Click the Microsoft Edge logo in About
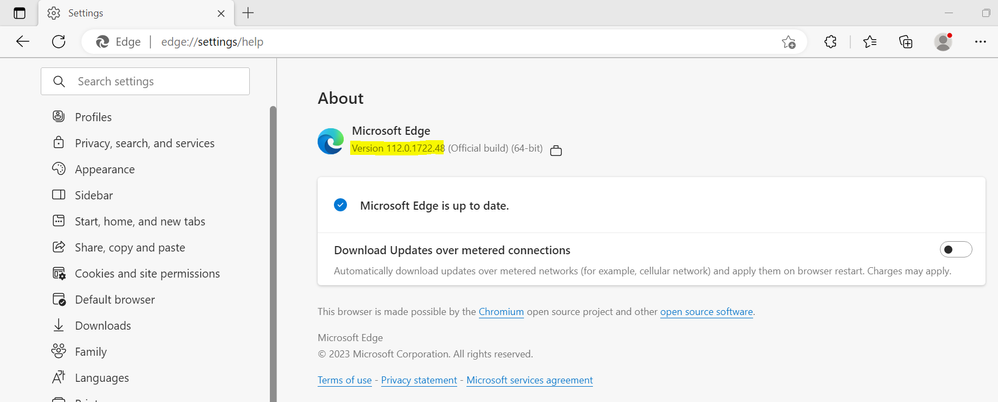998x402 pixels. (x=331, y=141)
